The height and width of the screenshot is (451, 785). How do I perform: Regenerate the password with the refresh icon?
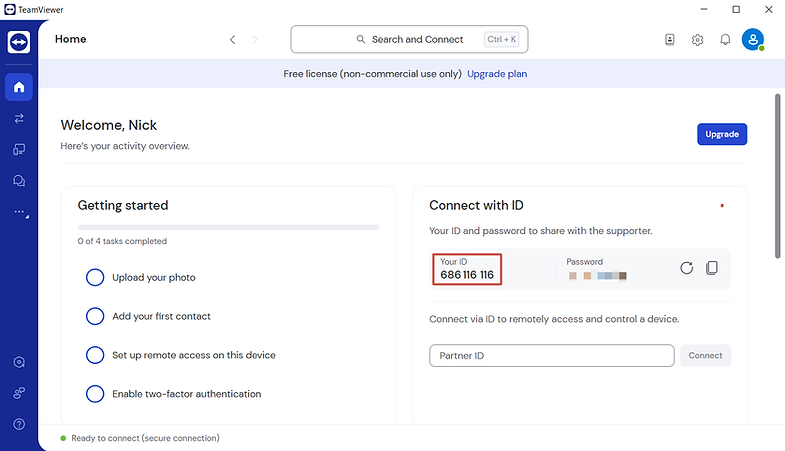pyautogui.click(x=686, y=268)
